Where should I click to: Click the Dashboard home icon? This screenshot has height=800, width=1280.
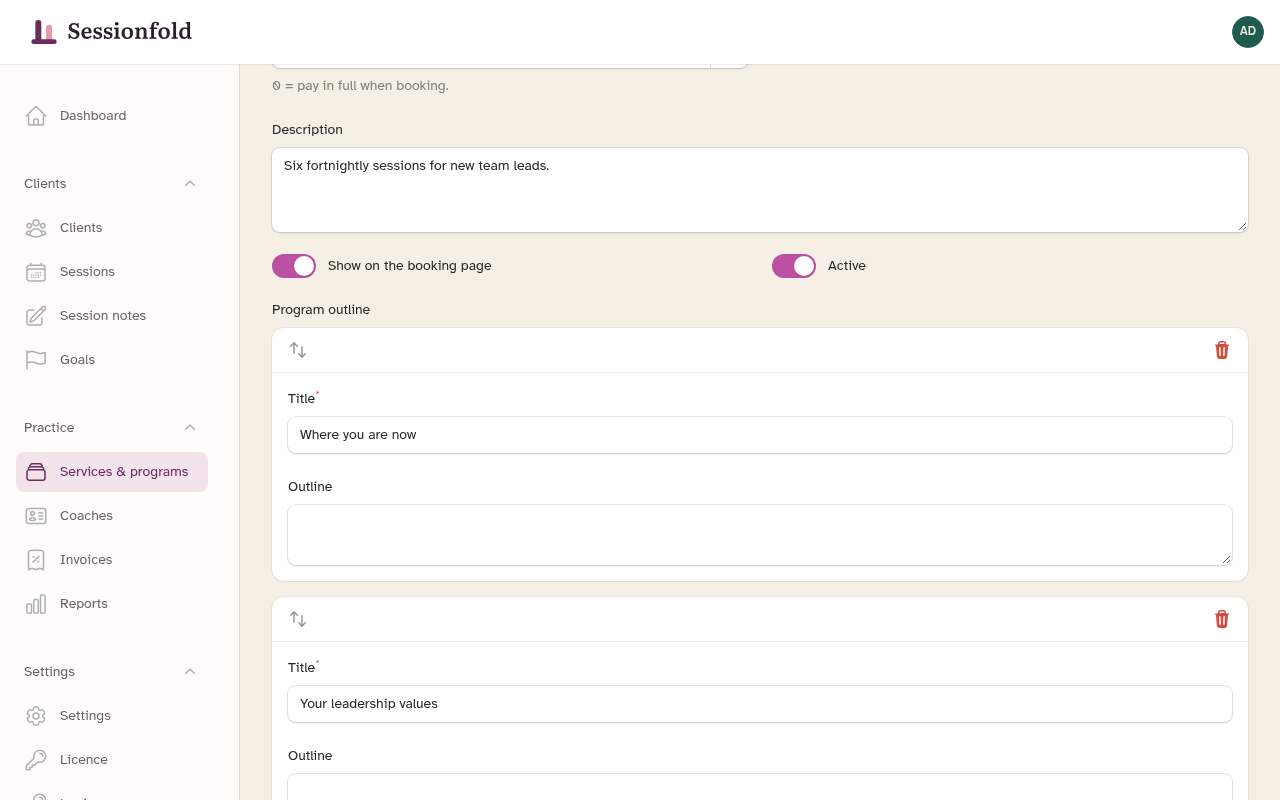tap(36, 116)
